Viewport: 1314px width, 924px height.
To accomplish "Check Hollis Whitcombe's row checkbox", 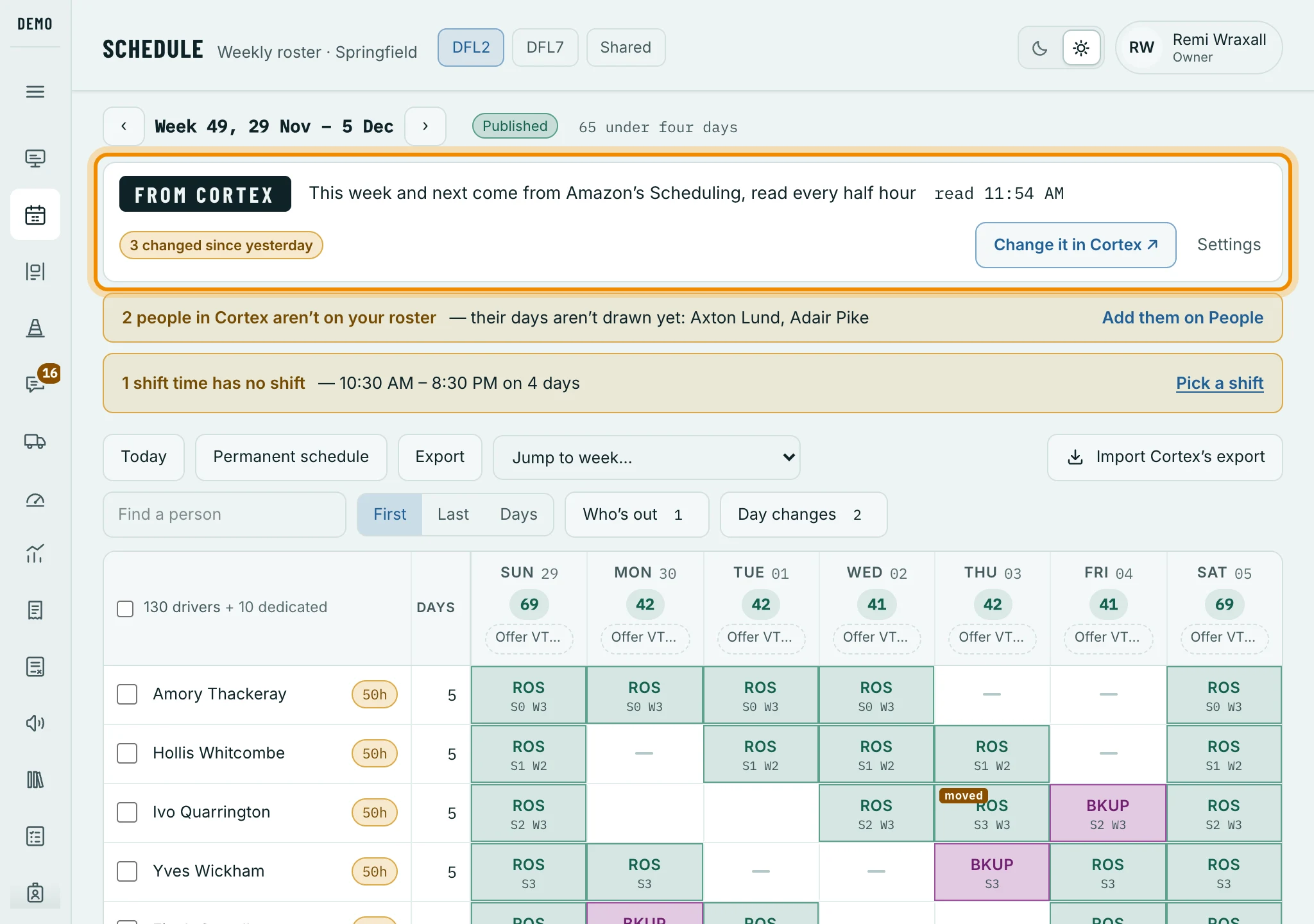I will (127, 753).
